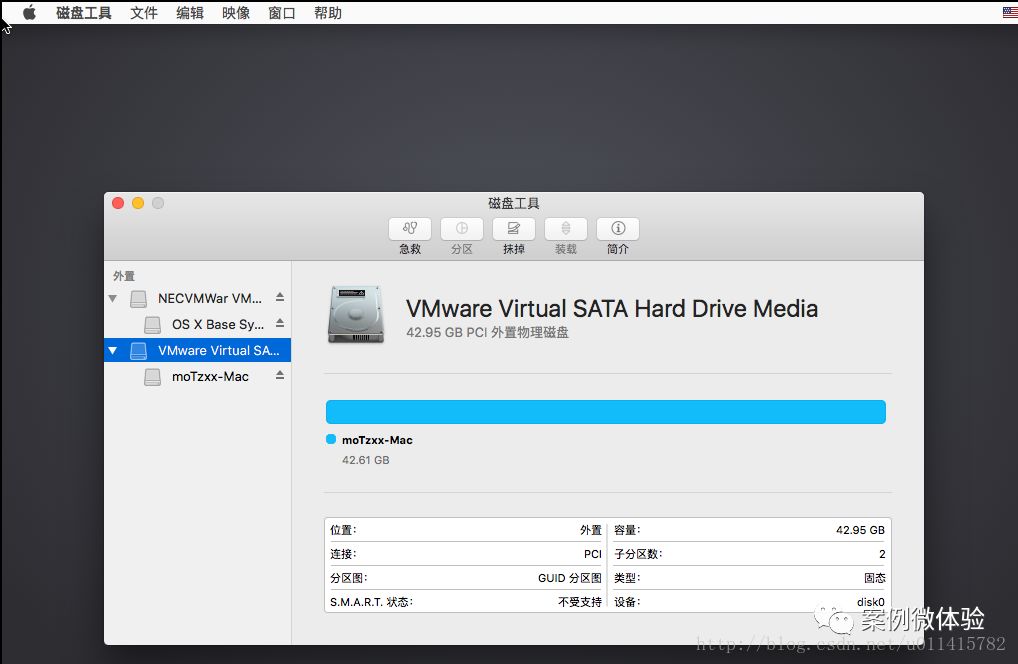Viewport: 1018px width, 664px height.
Task: Select moTzxx-Mac volume in the sidebar
Action: 197,376
